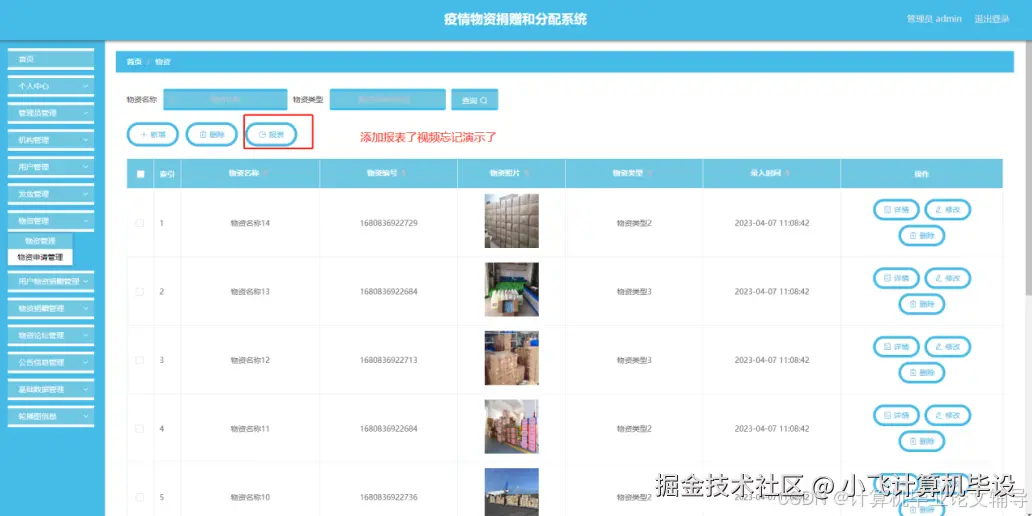
Task: Expand the 个人中心 sidebar menu
Action: click(x=51, y=86)
